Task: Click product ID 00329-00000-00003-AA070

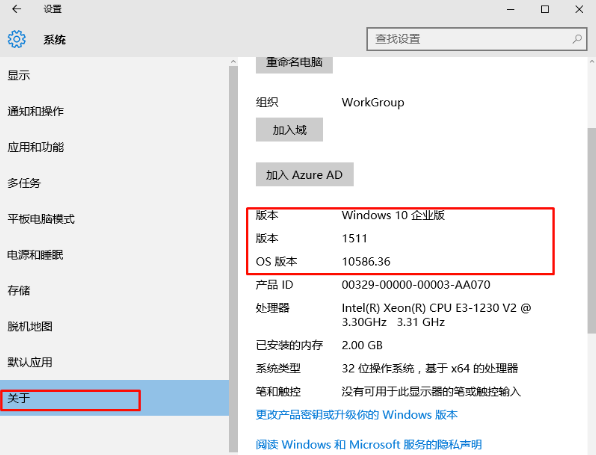Action: coord(416,285)
